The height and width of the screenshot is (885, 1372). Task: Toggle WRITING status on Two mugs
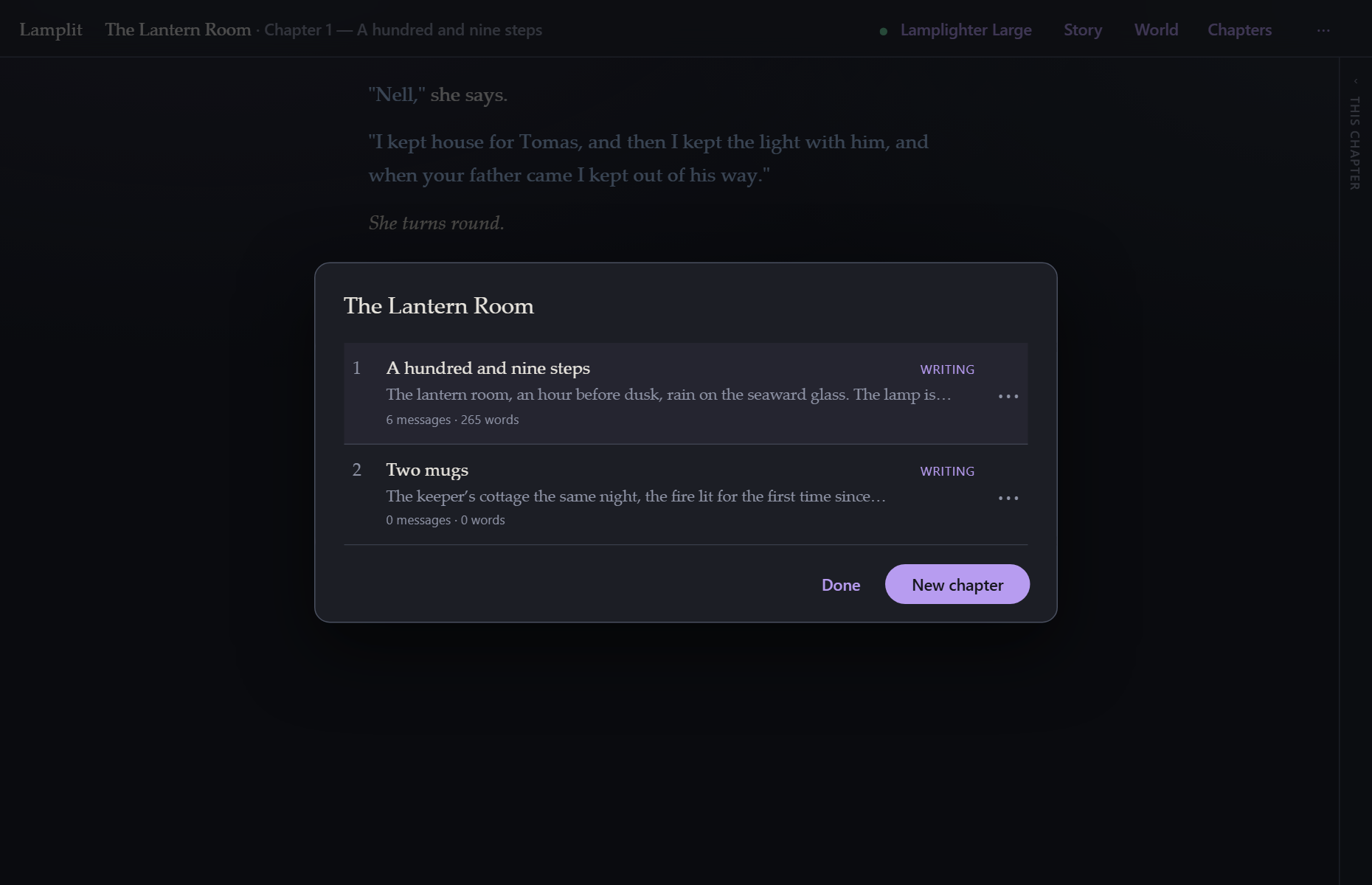tap(947, 471)
